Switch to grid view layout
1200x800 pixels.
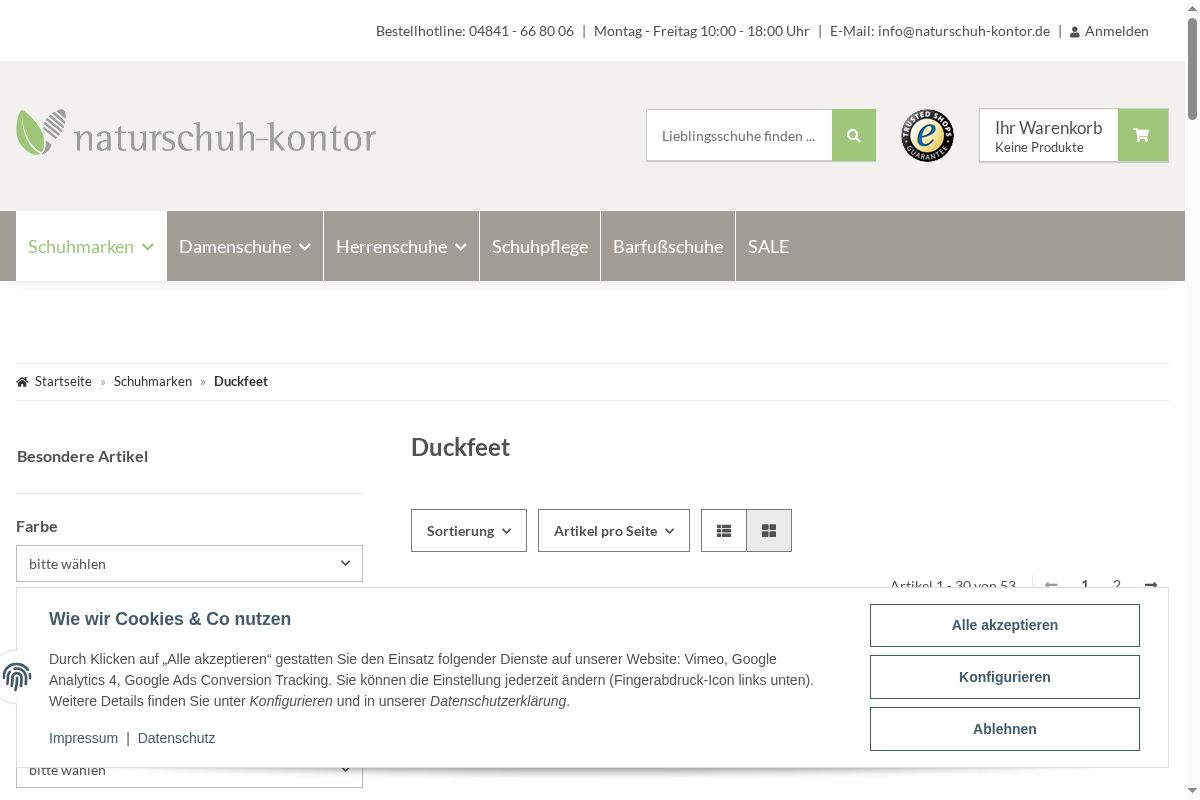[x=769, y=531]
